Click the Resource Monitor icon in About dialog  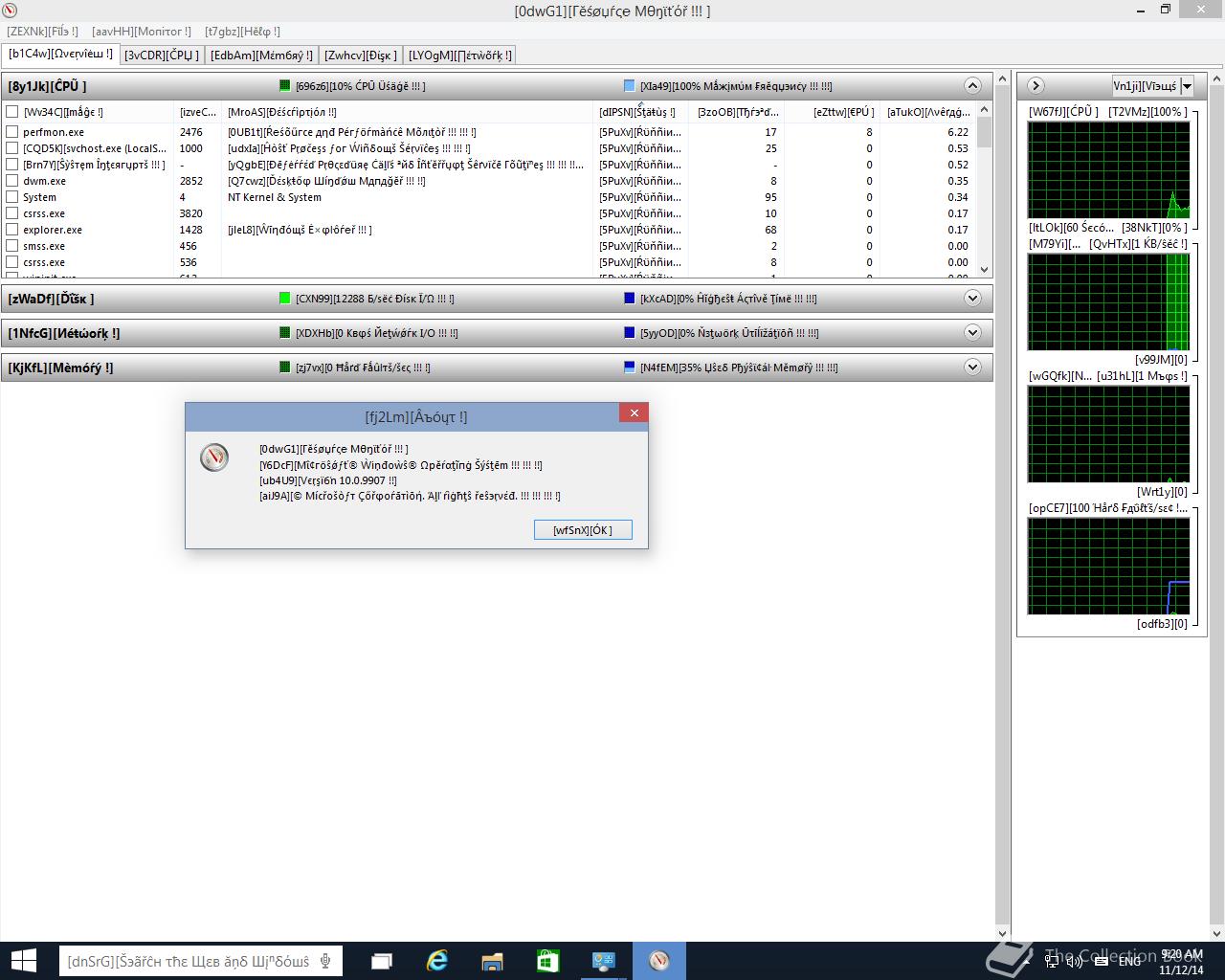(214, 457)
